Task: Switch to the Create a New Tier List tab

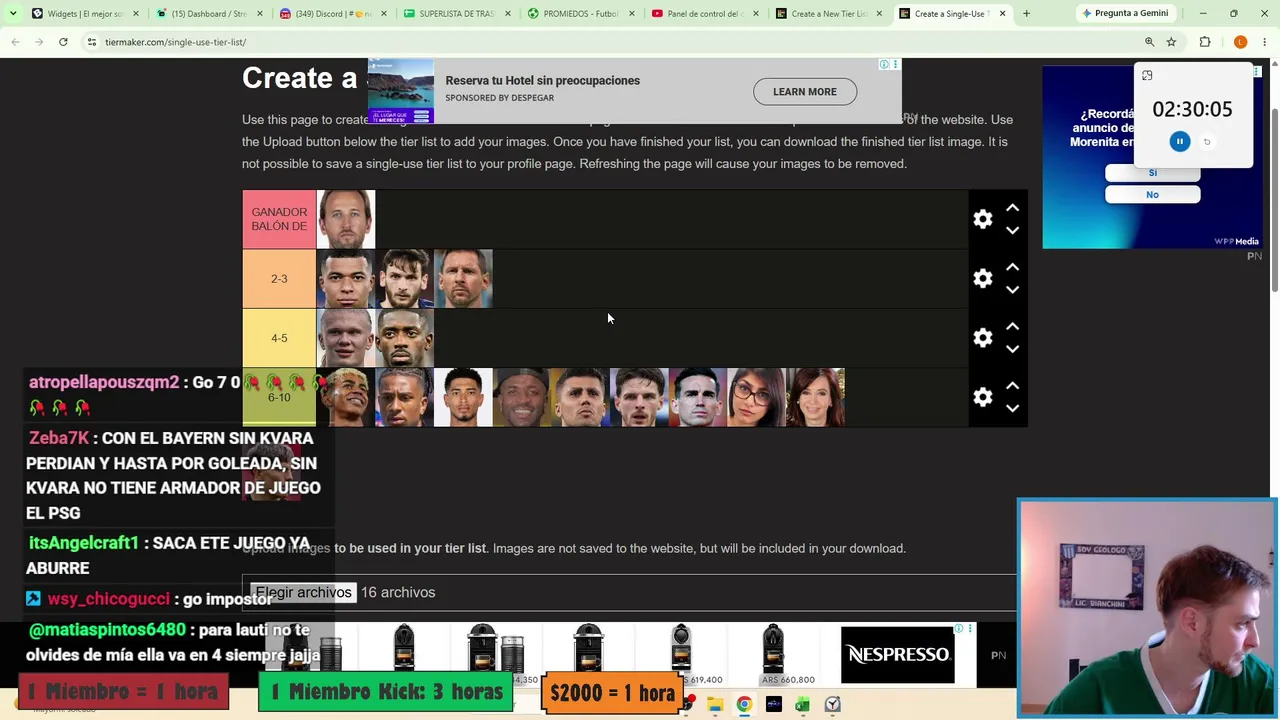Action: point(828,14)
